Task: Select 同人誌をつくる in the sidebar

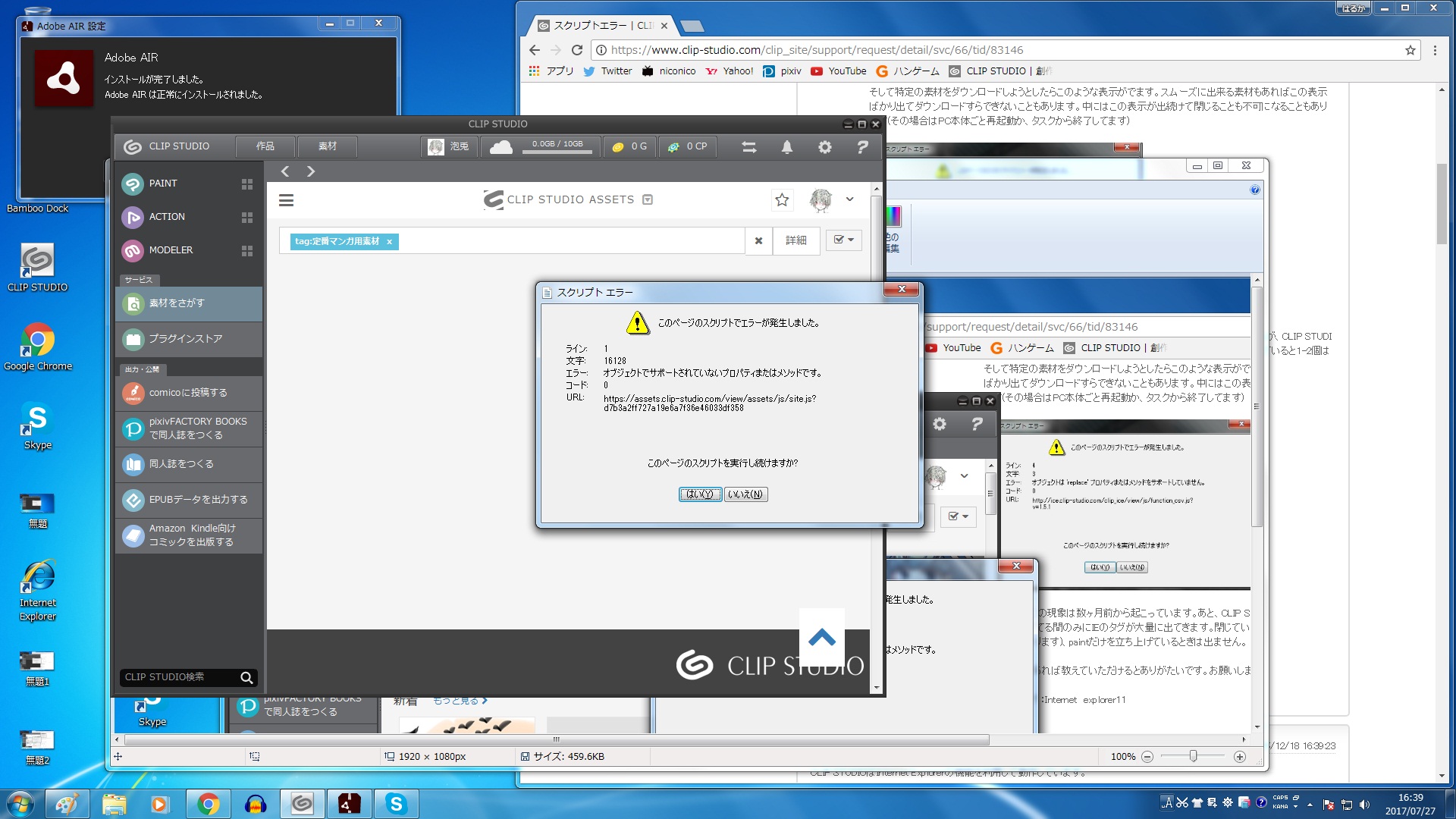Action: pyautogui.click(x=189, y=464)
